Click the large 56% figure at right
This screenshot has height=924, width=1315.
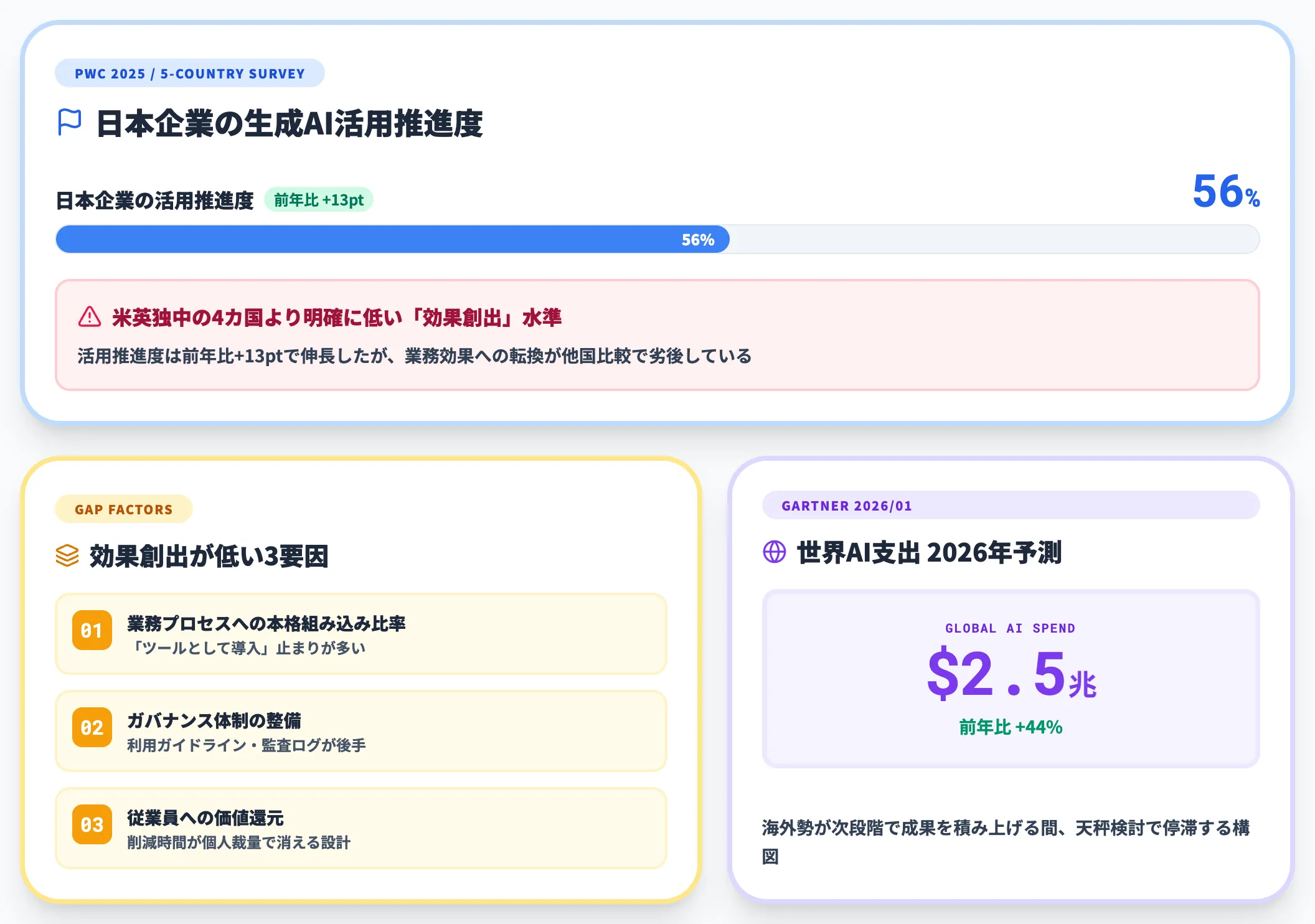pos(1226,191)
